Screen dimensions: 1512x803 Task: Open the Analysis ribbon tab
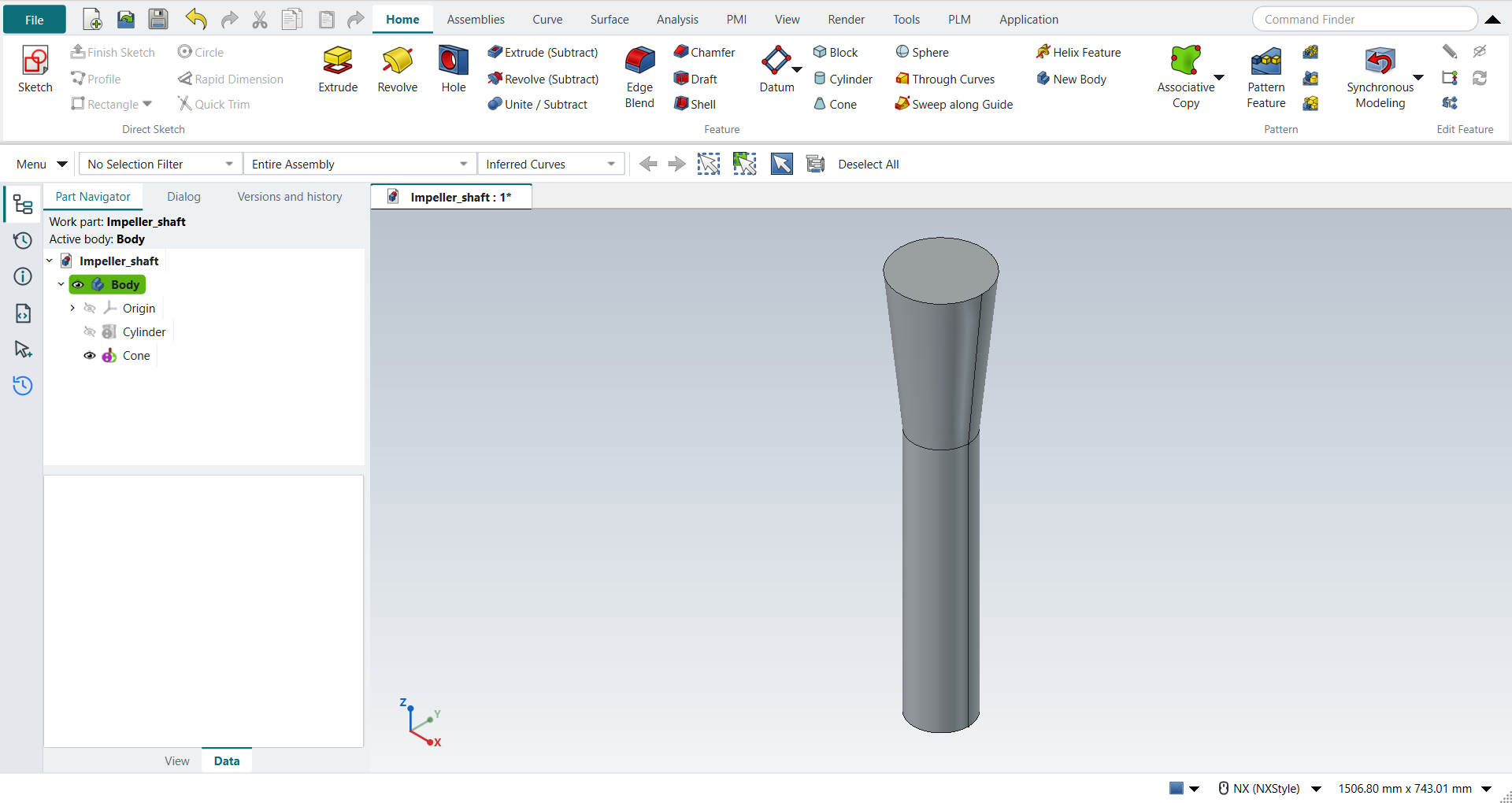click(677, 20)
